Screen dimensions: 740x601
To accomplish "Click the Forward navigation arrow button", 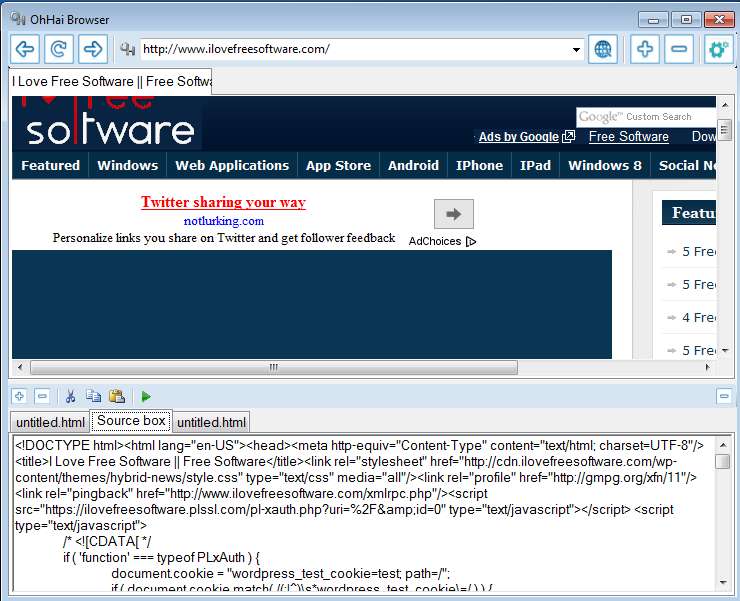I will point(93,49).
